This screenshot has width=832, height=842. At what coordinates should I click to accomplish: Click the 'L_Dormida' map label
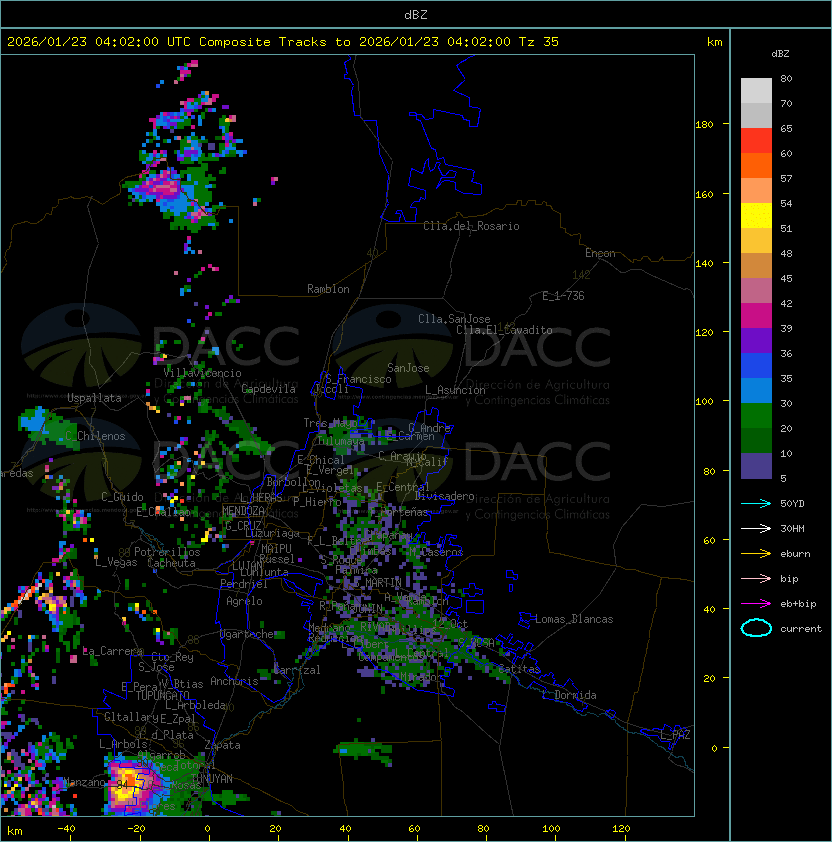pos(569,695)
